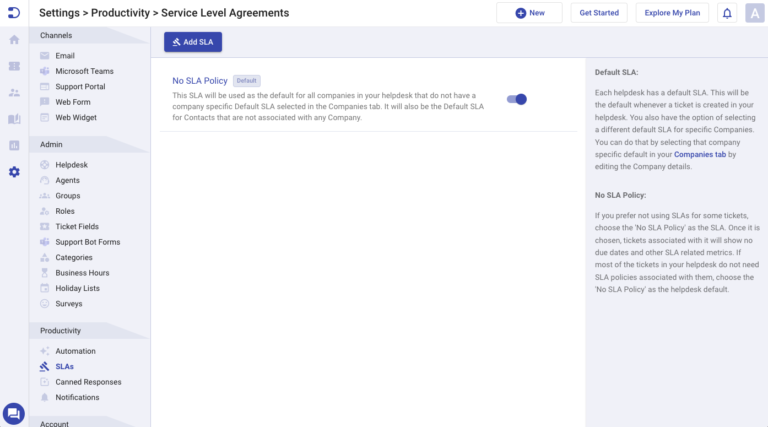Toggle the No SLA Policy switch

pyautogui.click(x=517, y=99)
